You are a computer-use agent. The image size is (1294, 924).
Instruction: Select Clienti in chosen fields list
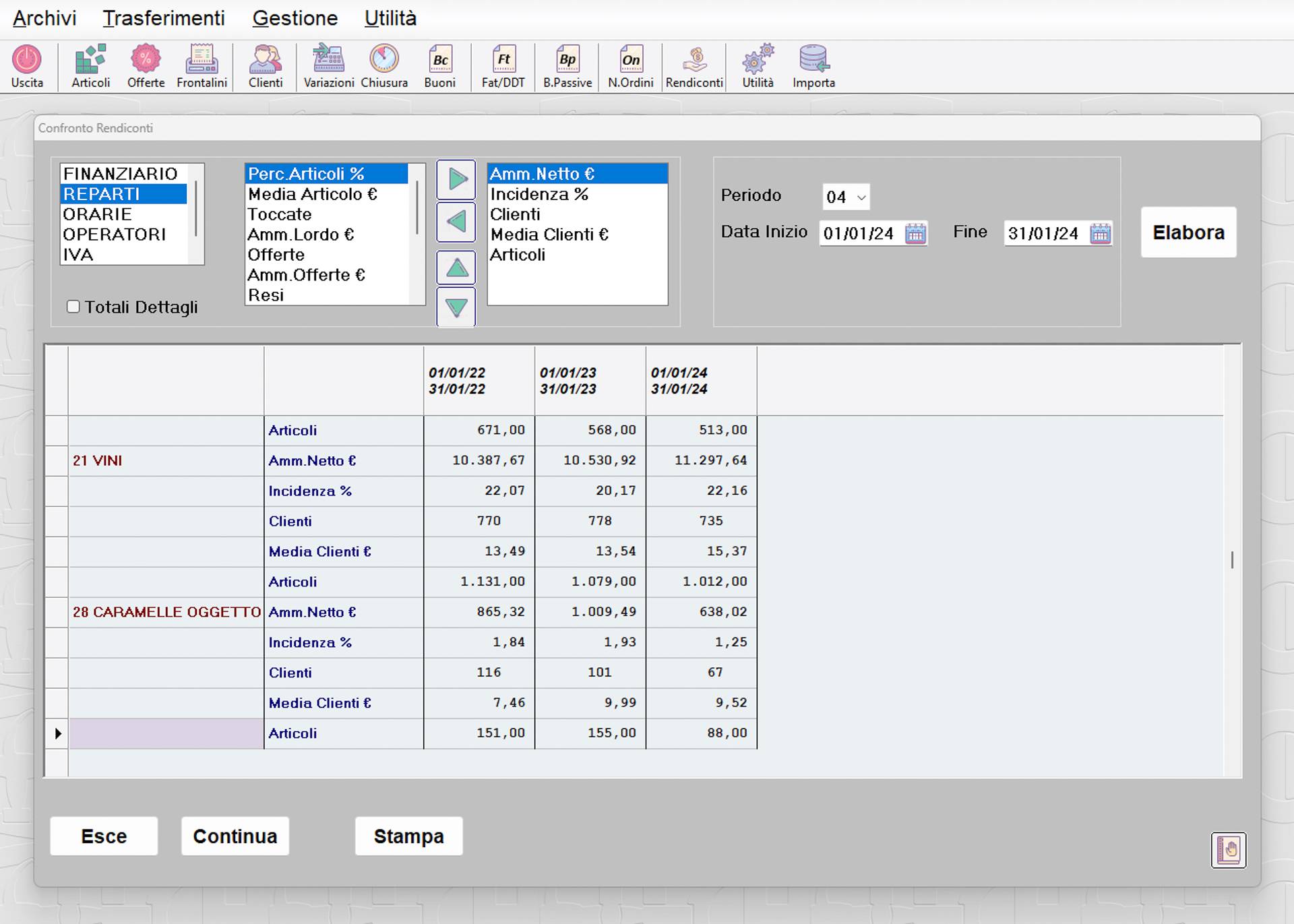click(578, 214)
